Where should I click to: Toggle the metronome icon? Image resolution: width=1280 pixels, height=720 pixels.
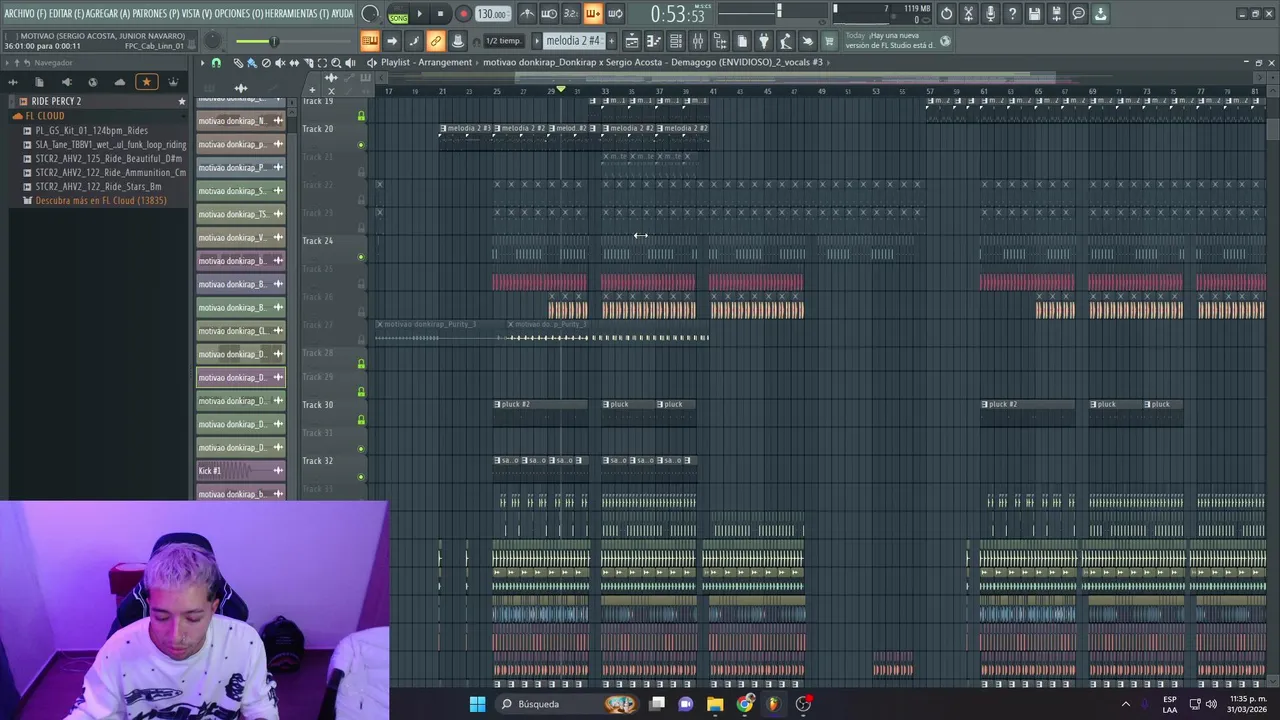(527, 14)
